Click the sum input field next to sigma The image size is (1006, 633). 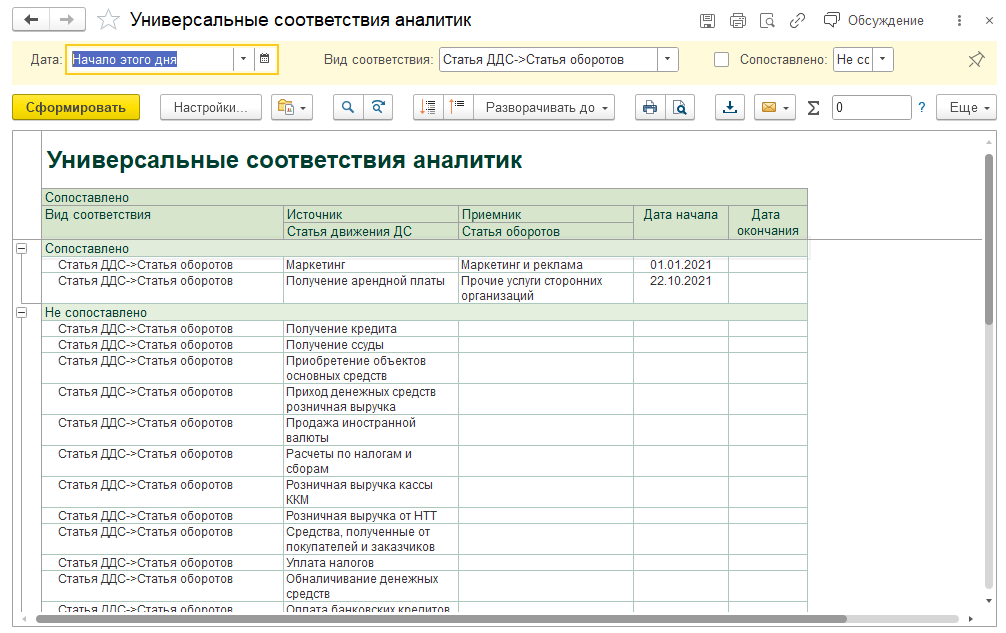(x=870, y=108)
